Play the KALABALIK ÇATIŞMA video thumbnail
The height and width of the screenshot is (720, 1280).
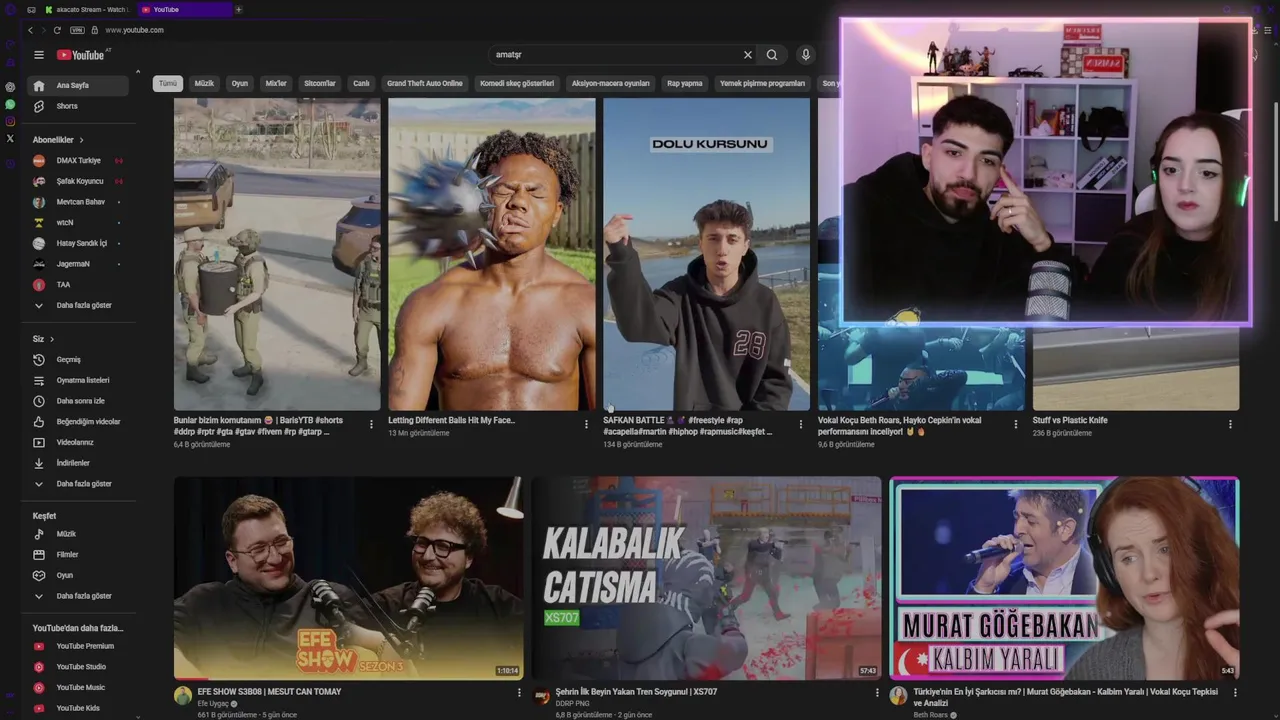pyautogui.click(x=706, y=578)
